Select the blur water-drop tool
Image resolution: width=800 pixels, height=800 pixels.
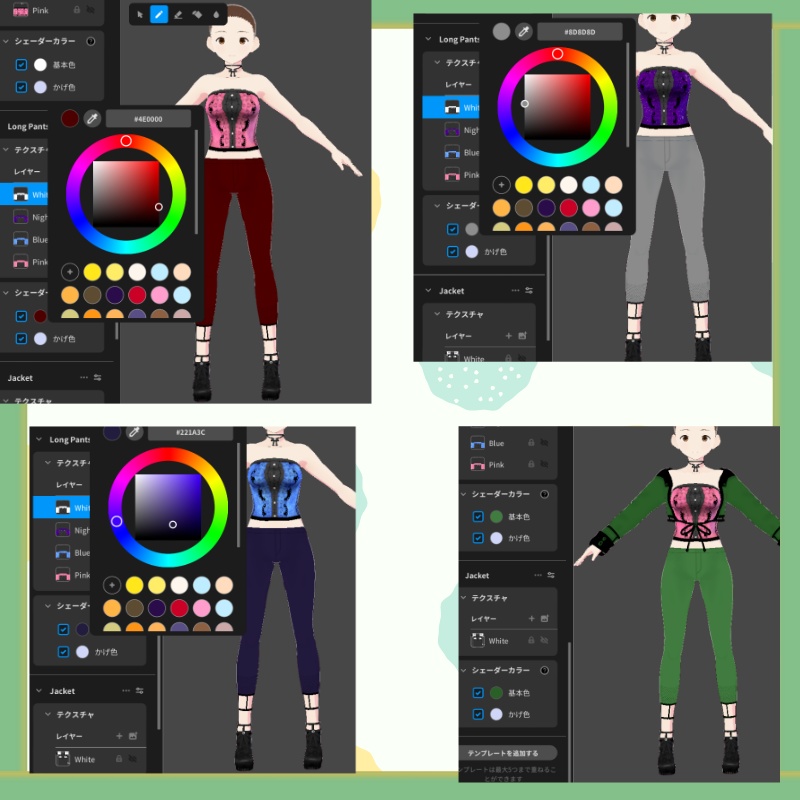(x=216, y=15)
